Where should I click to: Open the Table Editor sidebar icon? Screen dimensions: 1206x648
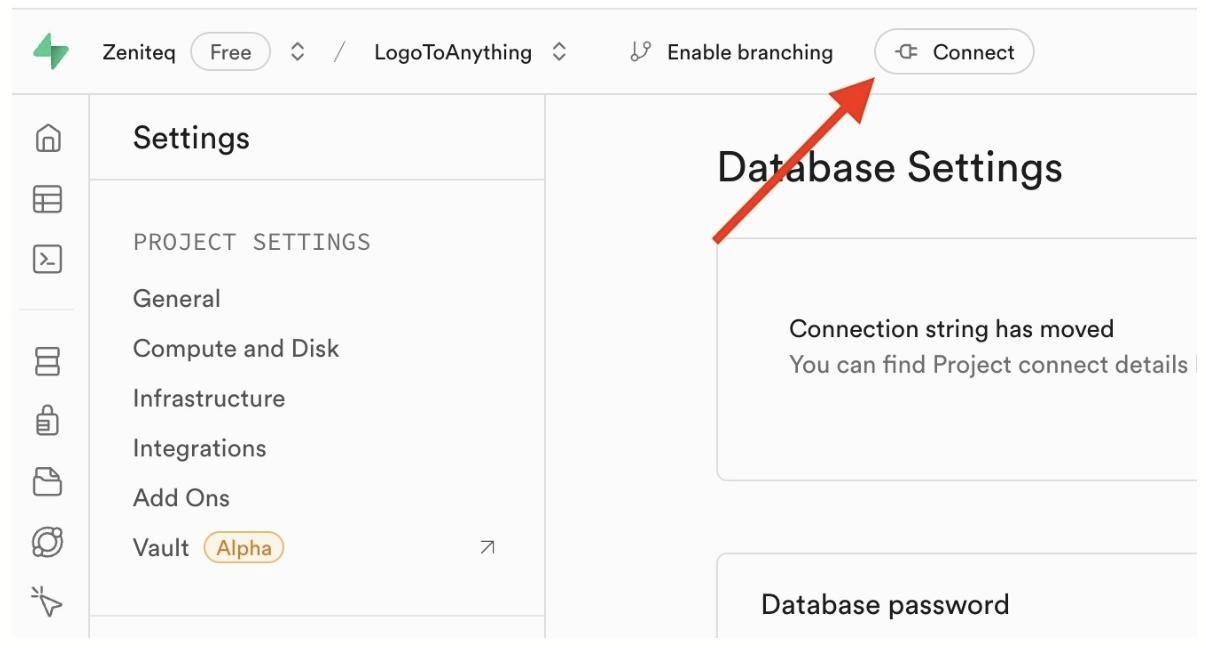[47, 199]
